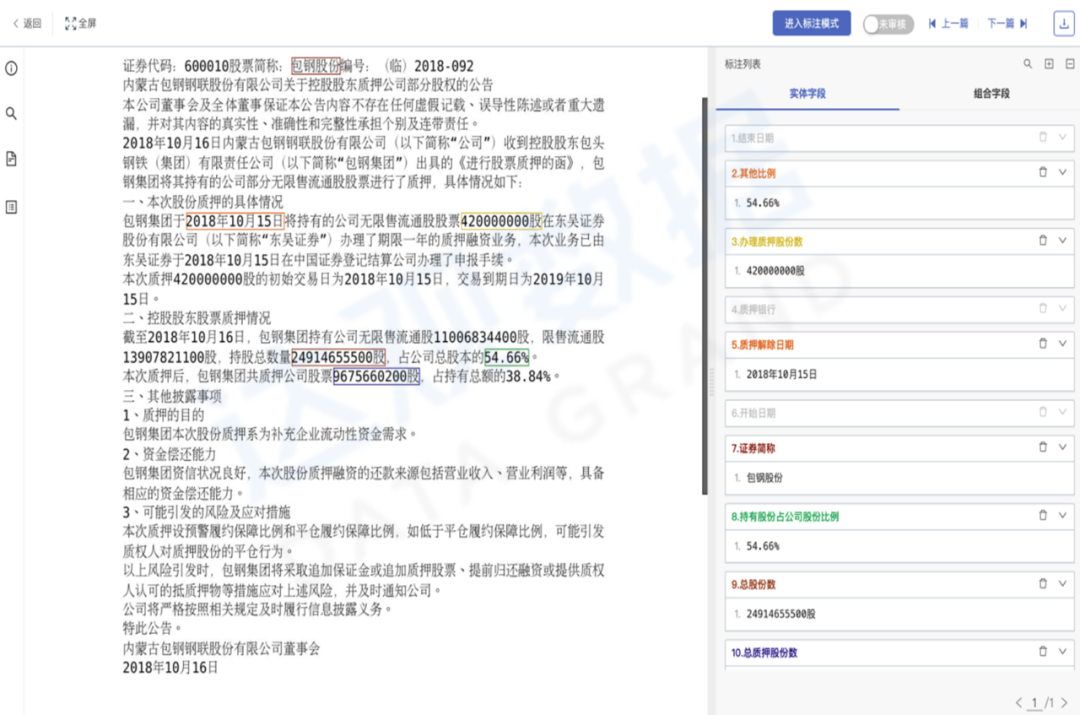Select highlighted 24914655500股 in document
Image resolution: width=1080 pixels, height=715 pixels.
(338, 357)
